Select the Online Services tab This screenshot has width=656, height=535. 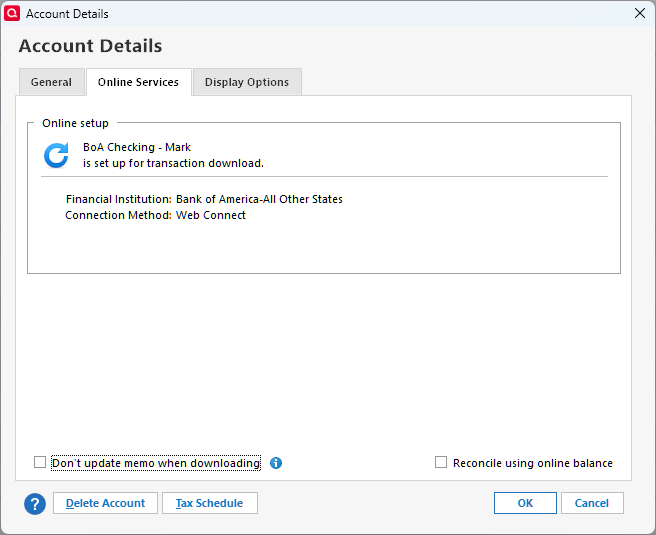138,82
